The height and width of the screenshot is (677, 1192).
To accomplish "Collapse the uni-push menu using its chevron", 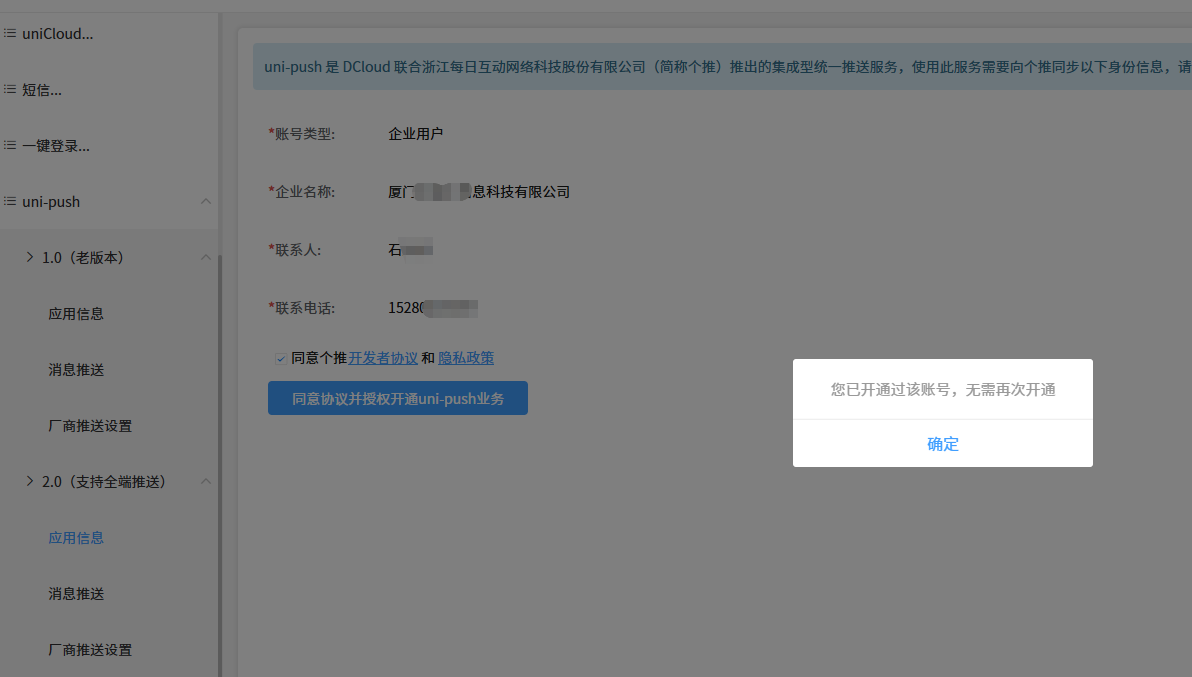I will [206, 202].
